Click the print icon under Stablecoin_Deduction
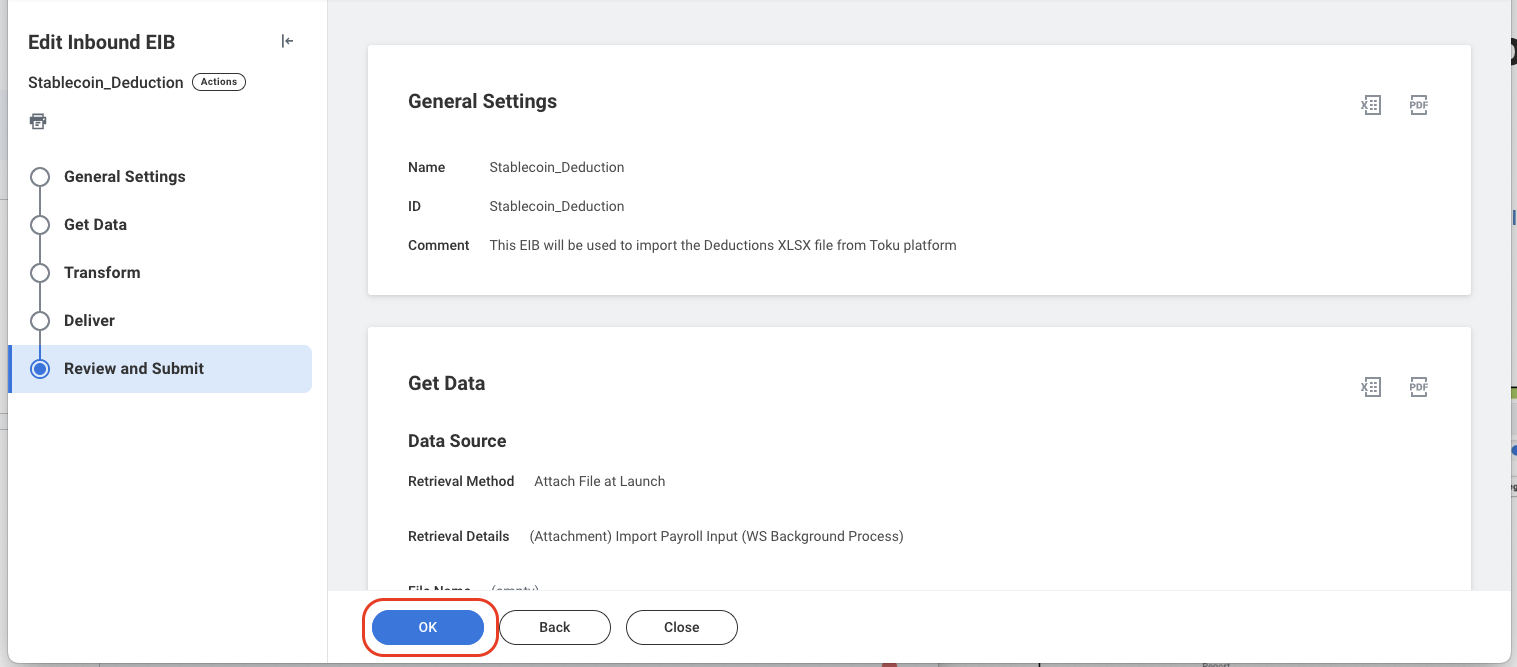Viewport: 1517px width, 667px height. tap(38, 121)
